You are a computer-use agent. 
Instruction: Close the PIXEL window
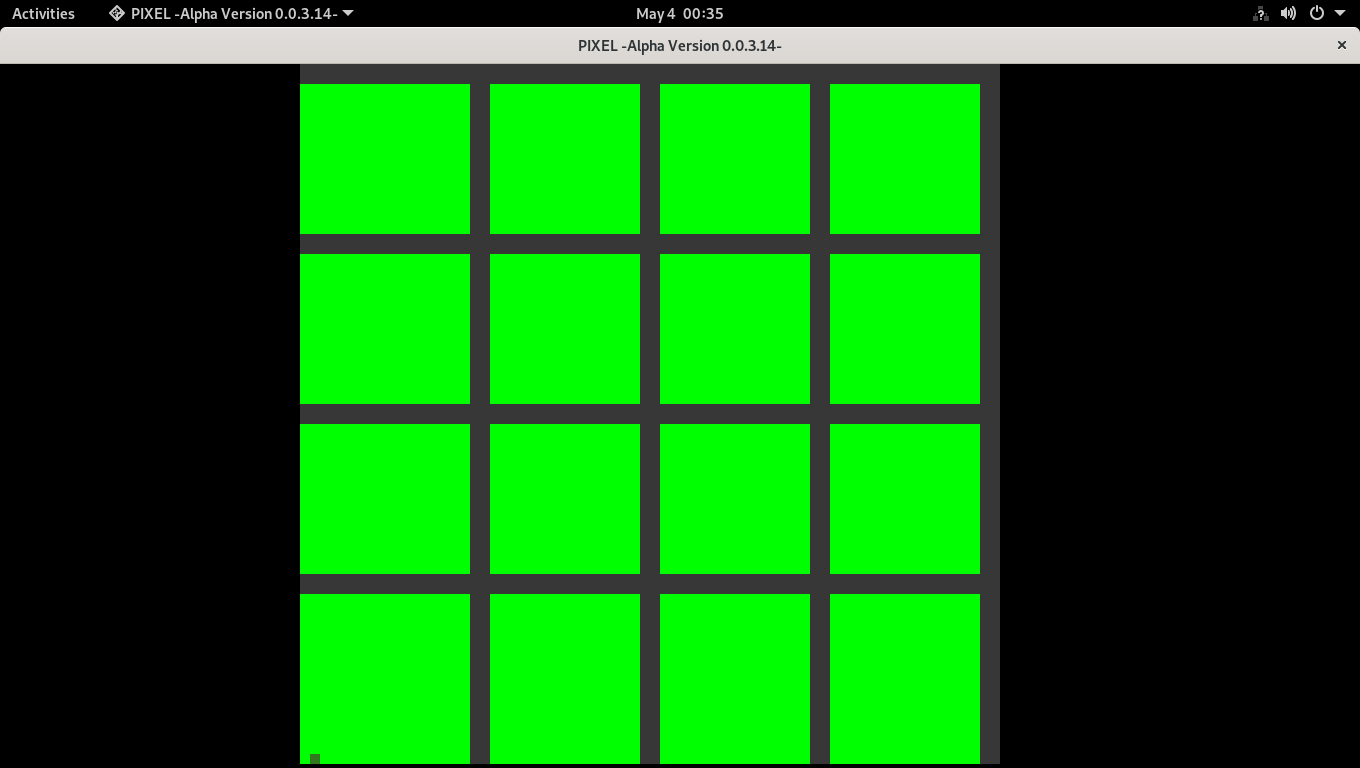point(1342,45)
